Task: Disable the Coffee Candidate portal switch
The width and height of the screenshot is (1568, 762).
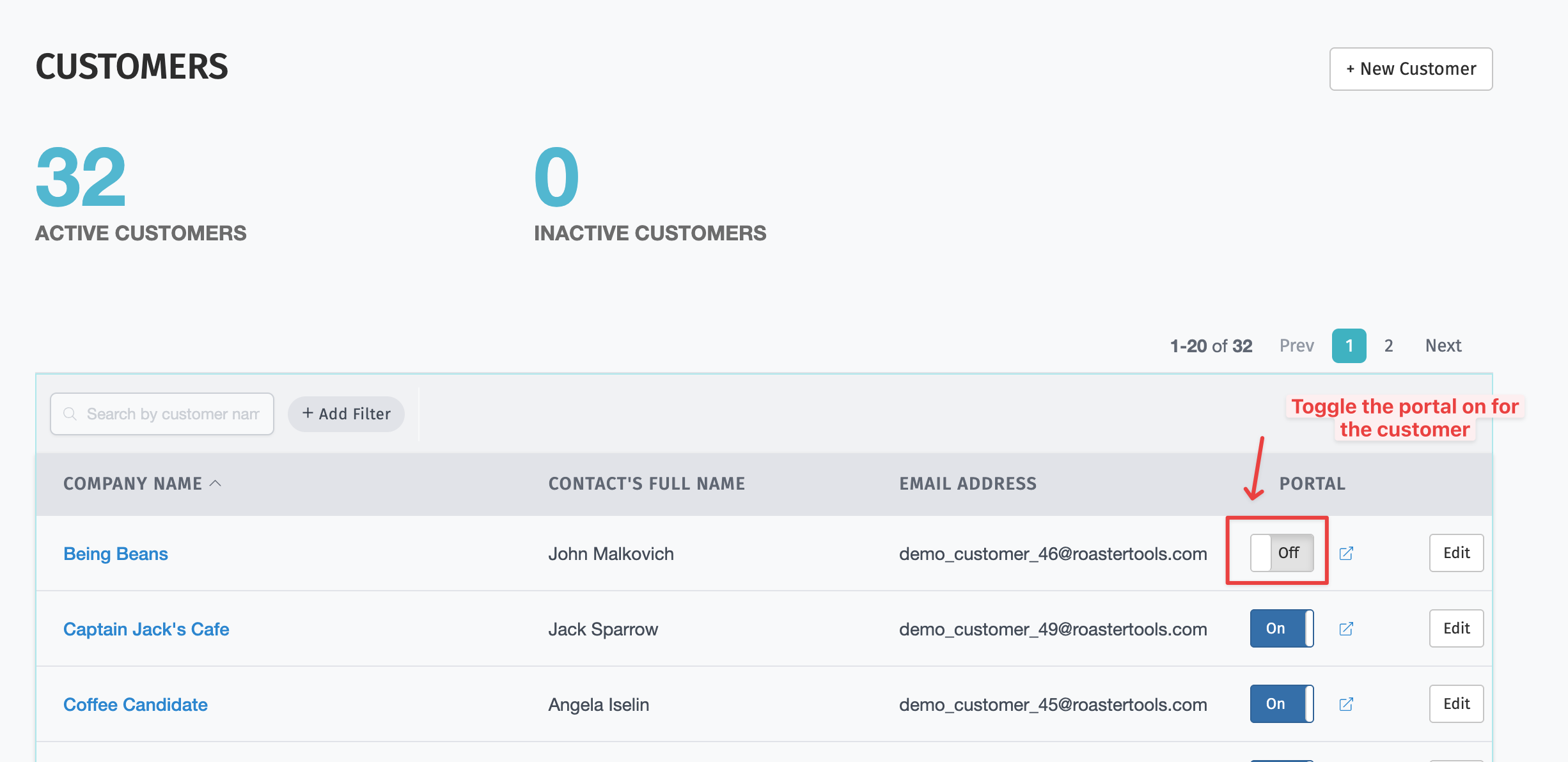Action: [x=1282, y=704]
